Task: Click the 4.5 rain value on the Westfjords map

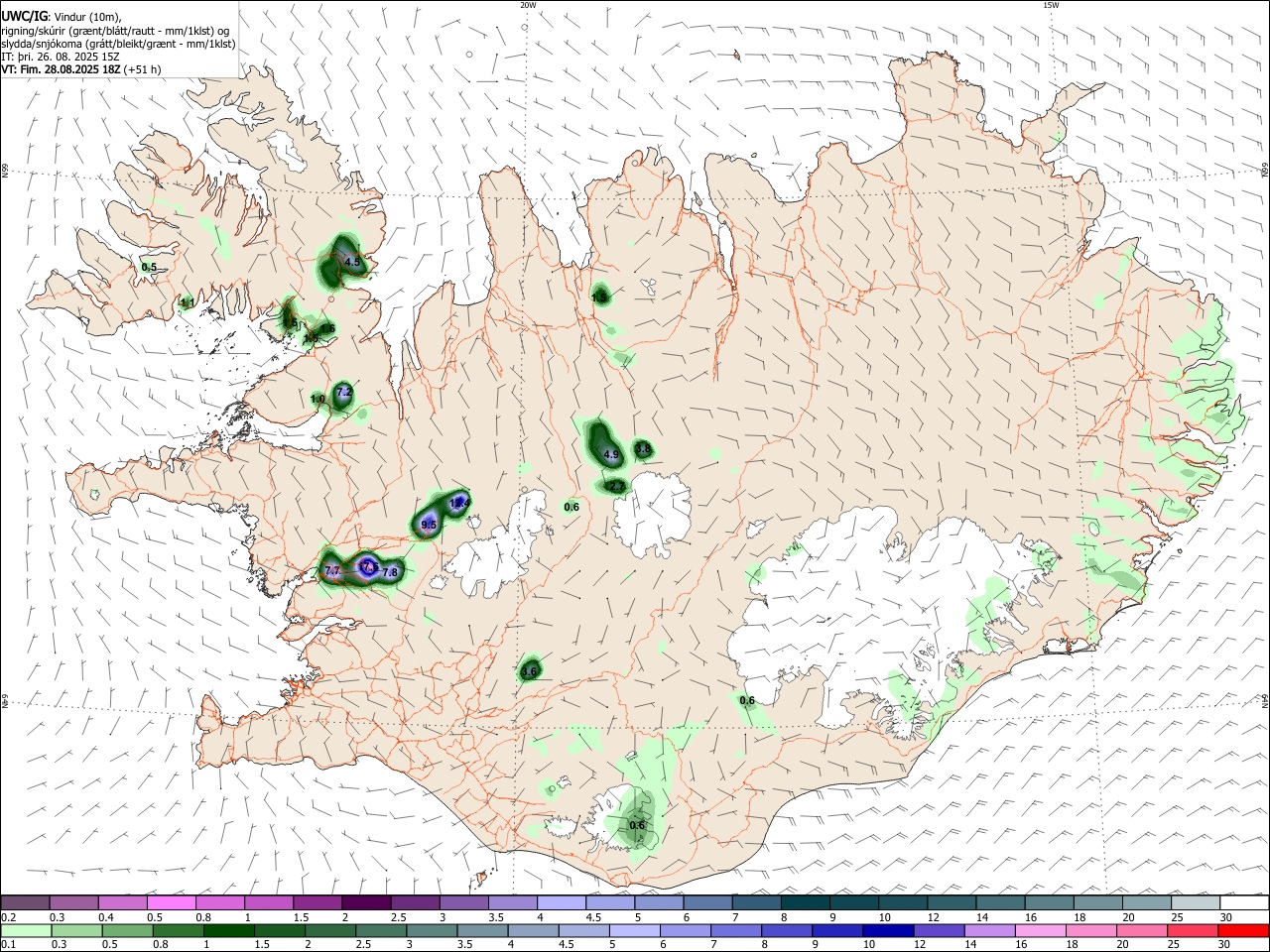Action: pos(352,262)
